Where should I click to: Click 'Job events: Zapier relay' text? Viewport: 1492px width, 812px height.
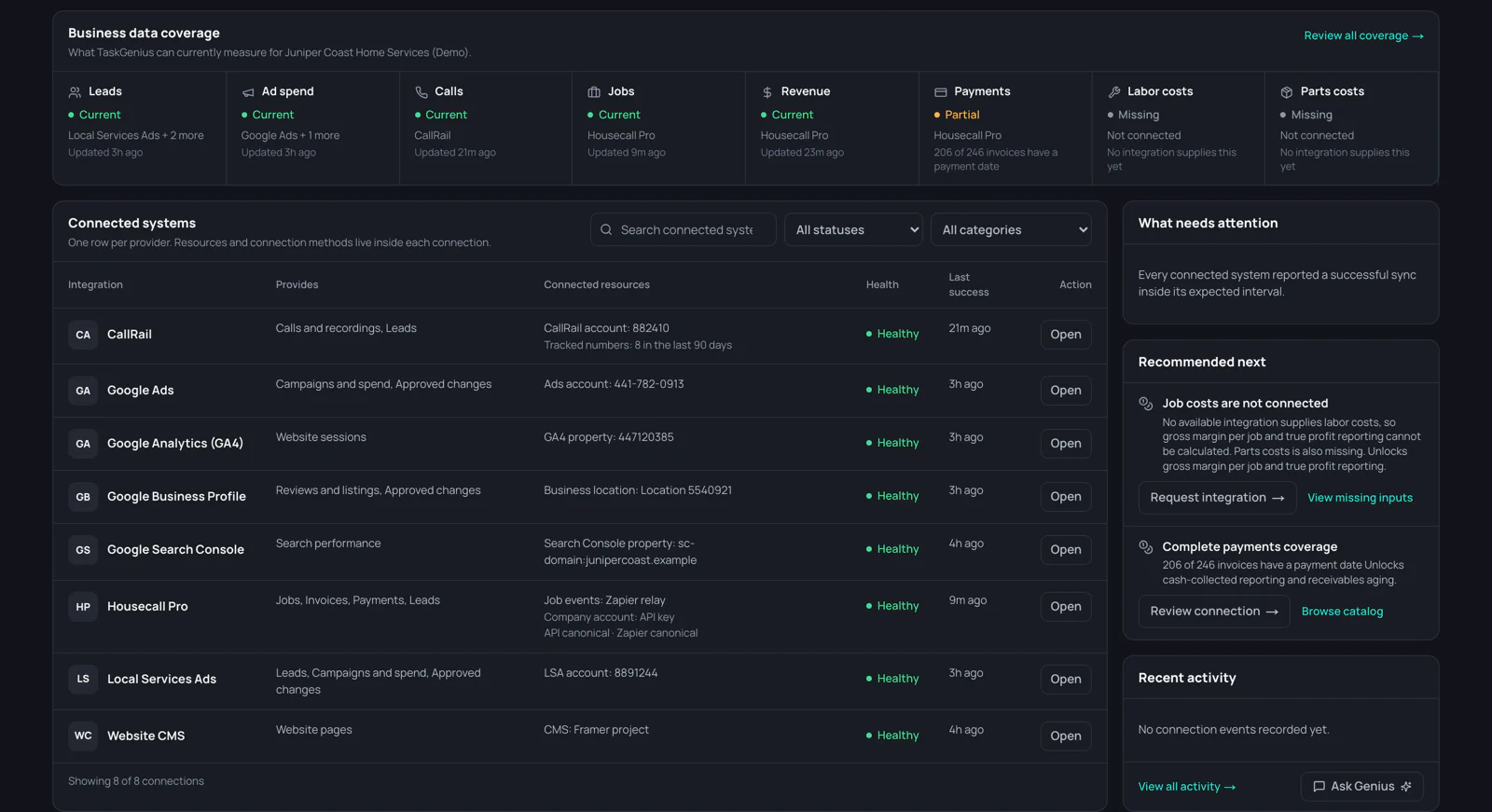(604, 600)
